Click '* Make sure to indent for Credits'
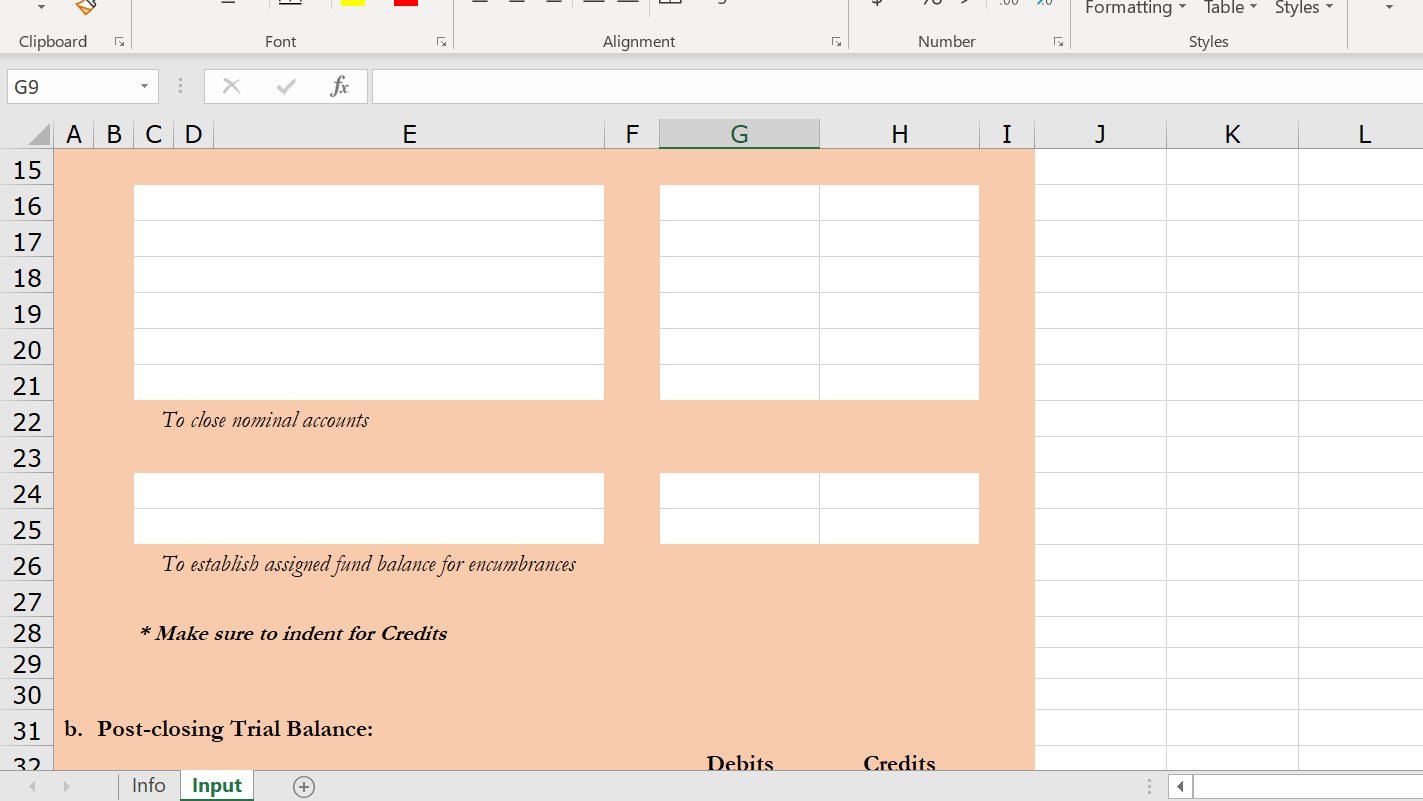The image size is (1423, 801). (293, 633)
